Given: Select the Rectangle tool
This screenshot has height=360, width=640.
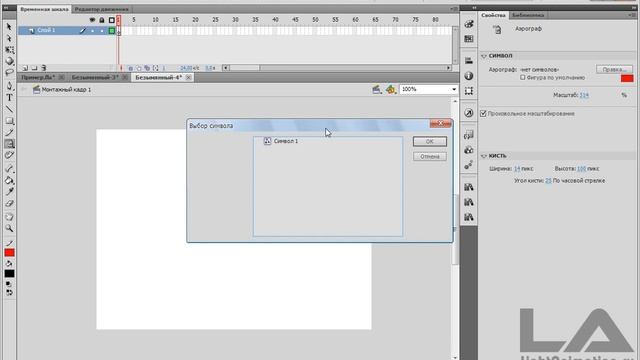Looking at the screenshot, I should click(9, 121).
